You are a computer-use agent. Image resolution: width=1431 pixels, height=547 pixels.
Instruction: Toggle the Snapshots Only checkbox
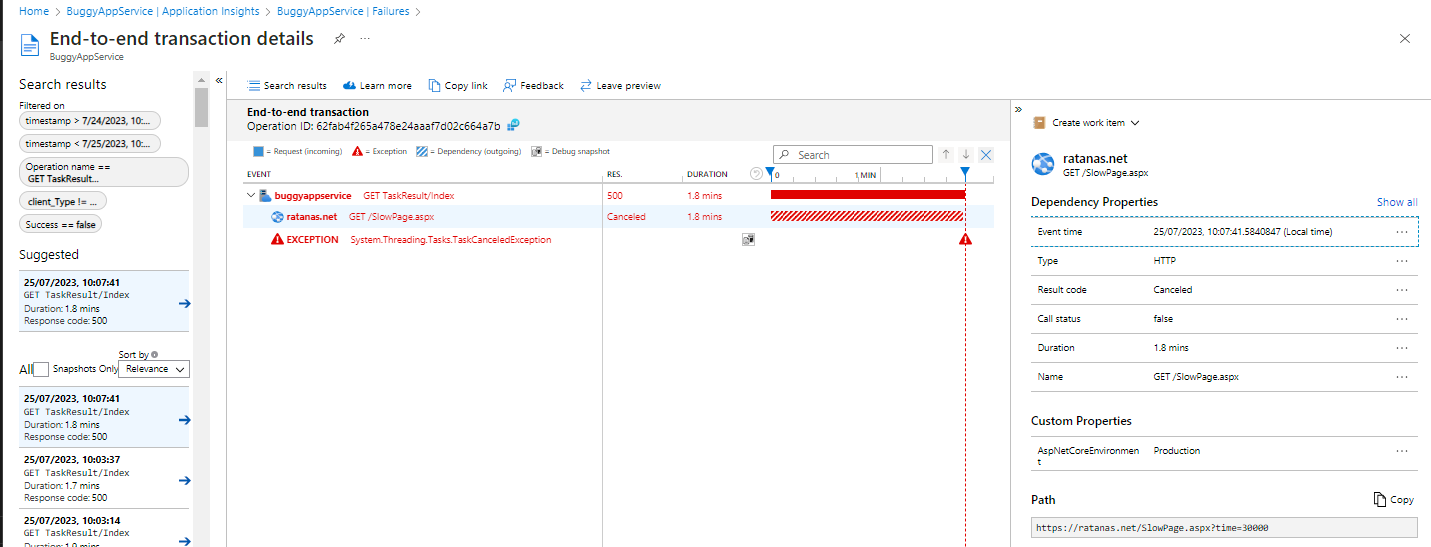41,369
